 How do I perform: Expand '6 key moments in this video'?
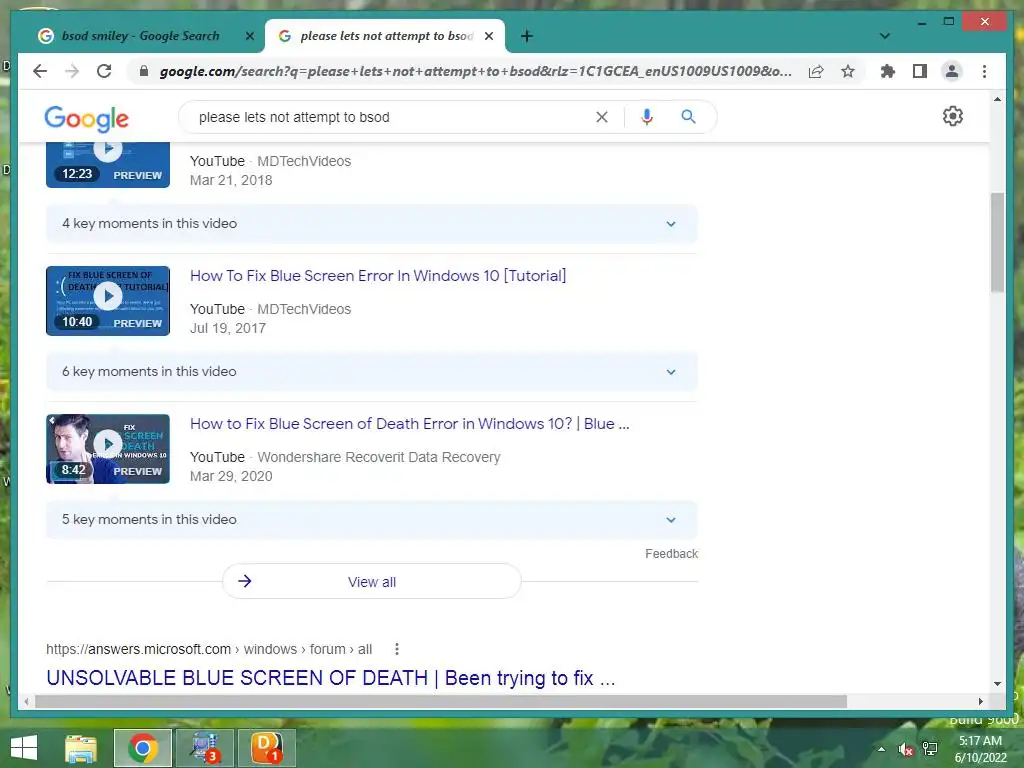pyautogui.click(x=372, y=372)
